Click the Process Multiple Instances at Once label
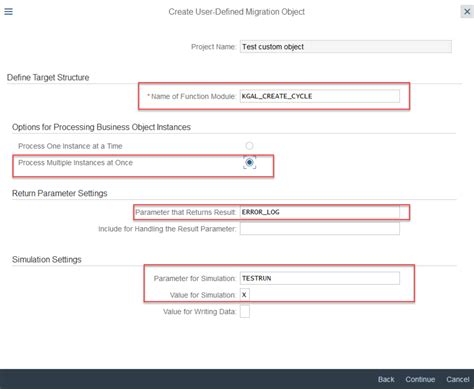This screenshot has width=474, height=389. (x=75, y=163)
